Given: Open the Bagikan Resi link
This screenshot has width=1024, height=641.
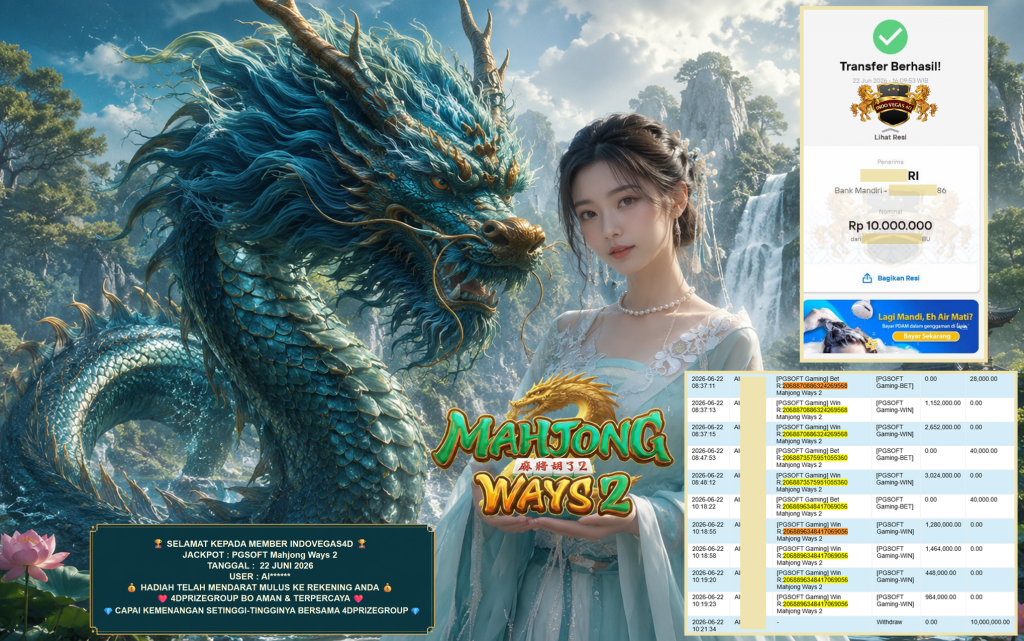Looking at the screenshot, I should pos(898,278).
